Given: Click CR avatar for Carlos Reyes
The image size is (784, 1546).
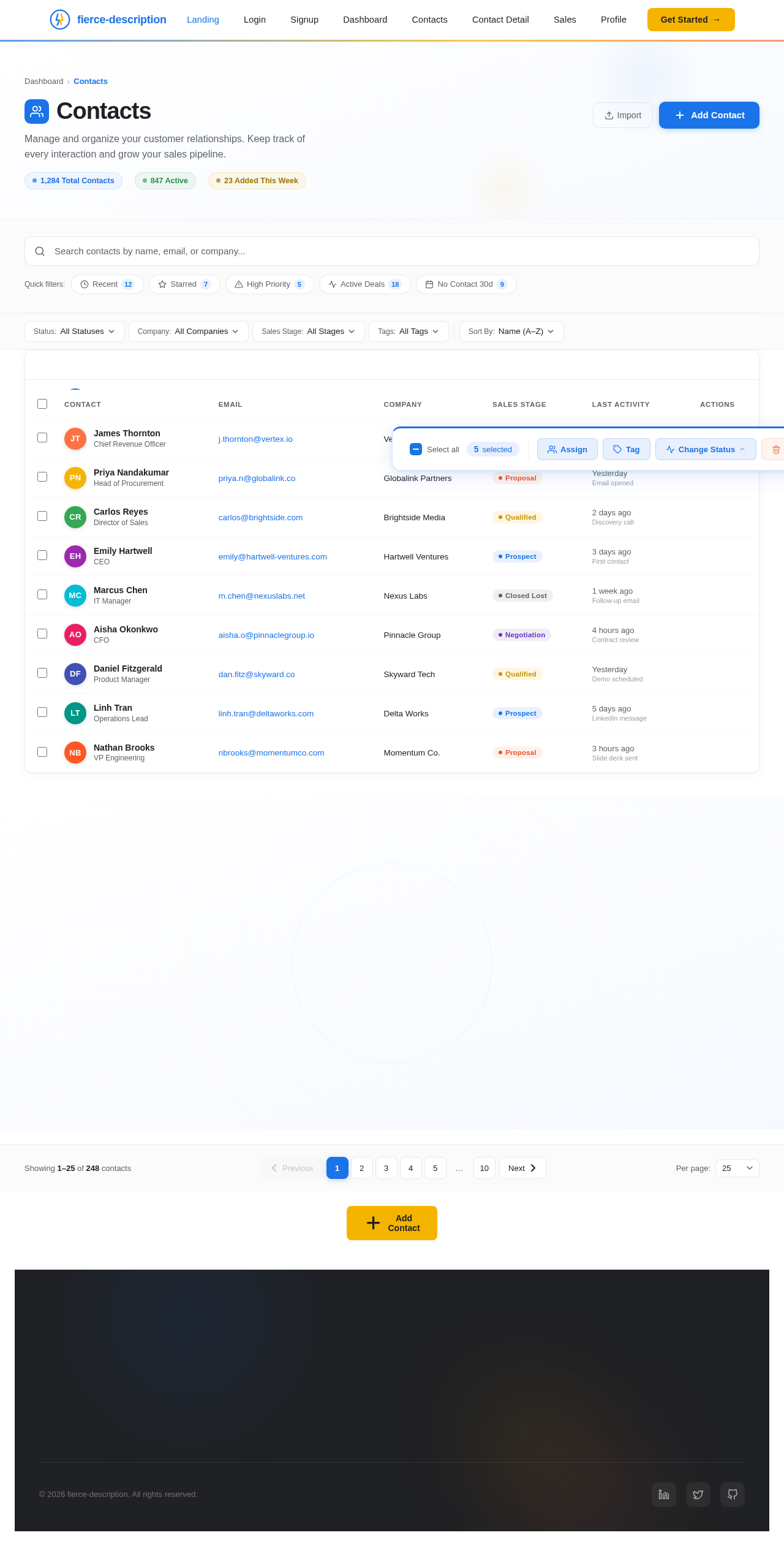Looking at the screenshot, I should coord(75,517).
